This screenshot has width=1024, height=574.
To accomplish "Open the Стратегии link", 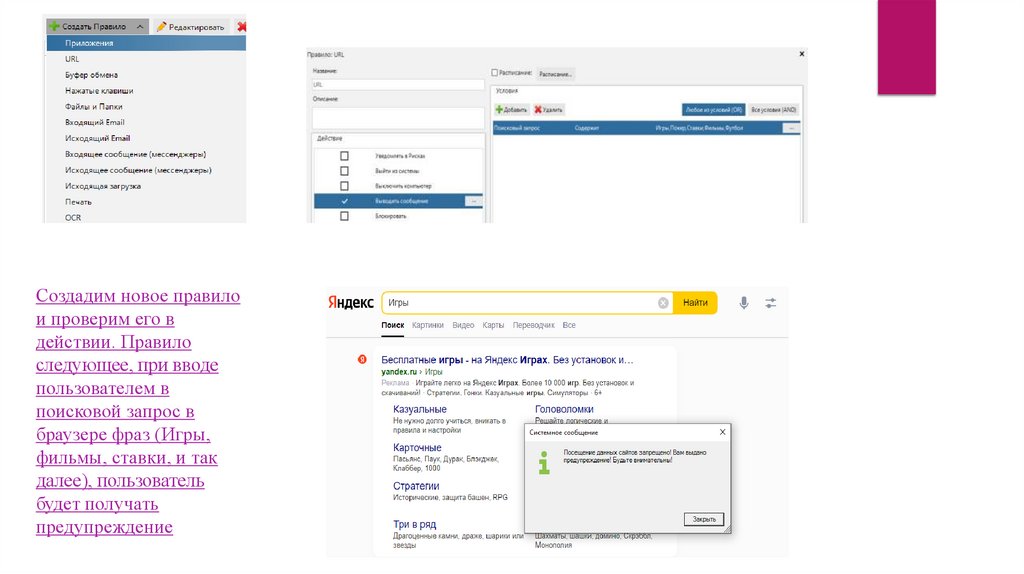I will (416, 486).
